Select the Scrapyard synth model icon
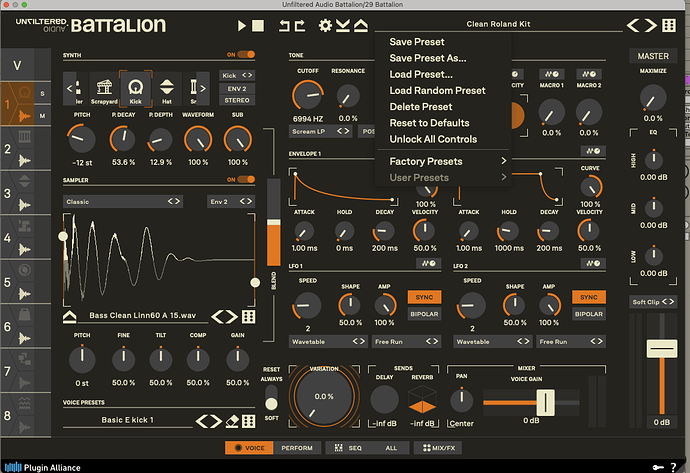The width and height of the screenshot is (690, 473). tap(104, 90)
